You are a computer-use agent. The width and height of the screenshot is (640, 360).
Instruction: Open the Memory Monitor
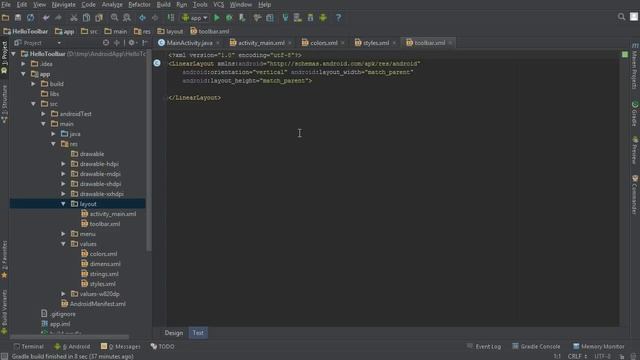[599, 347]
